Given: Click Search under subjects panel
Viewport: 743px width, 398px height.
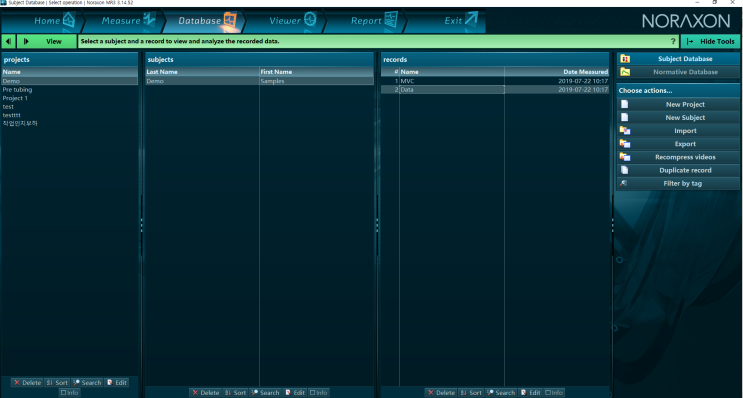Looking at the screenshot, I should (265, 392).
